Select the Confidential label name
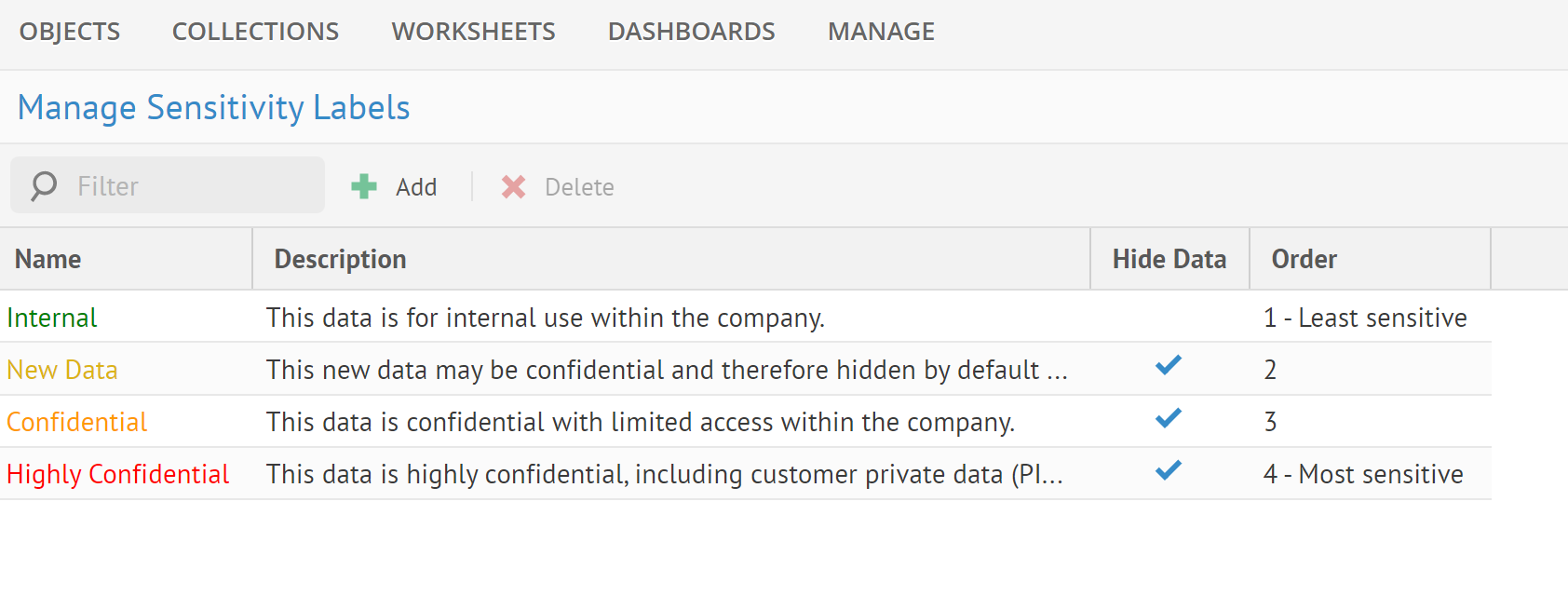The width and height of the screenshot is (1568, 596). (77, 423)
